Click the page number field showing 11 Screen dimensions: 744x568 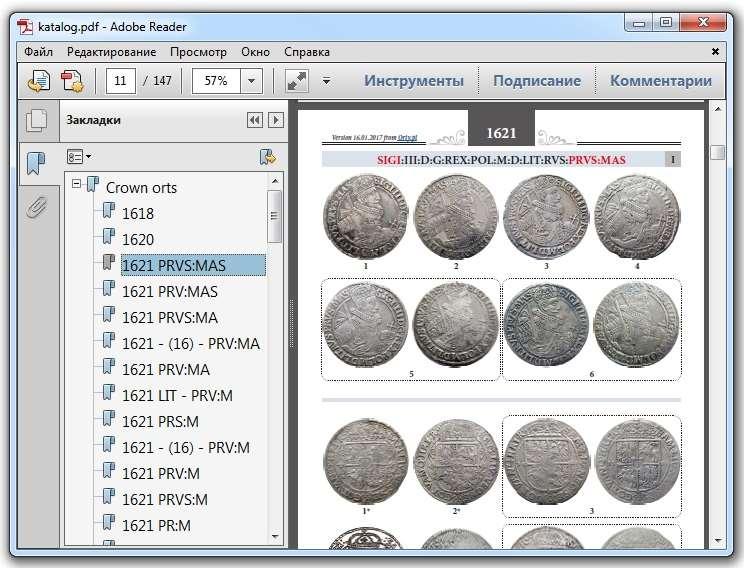pyautogui.click(x=121, y=81)
